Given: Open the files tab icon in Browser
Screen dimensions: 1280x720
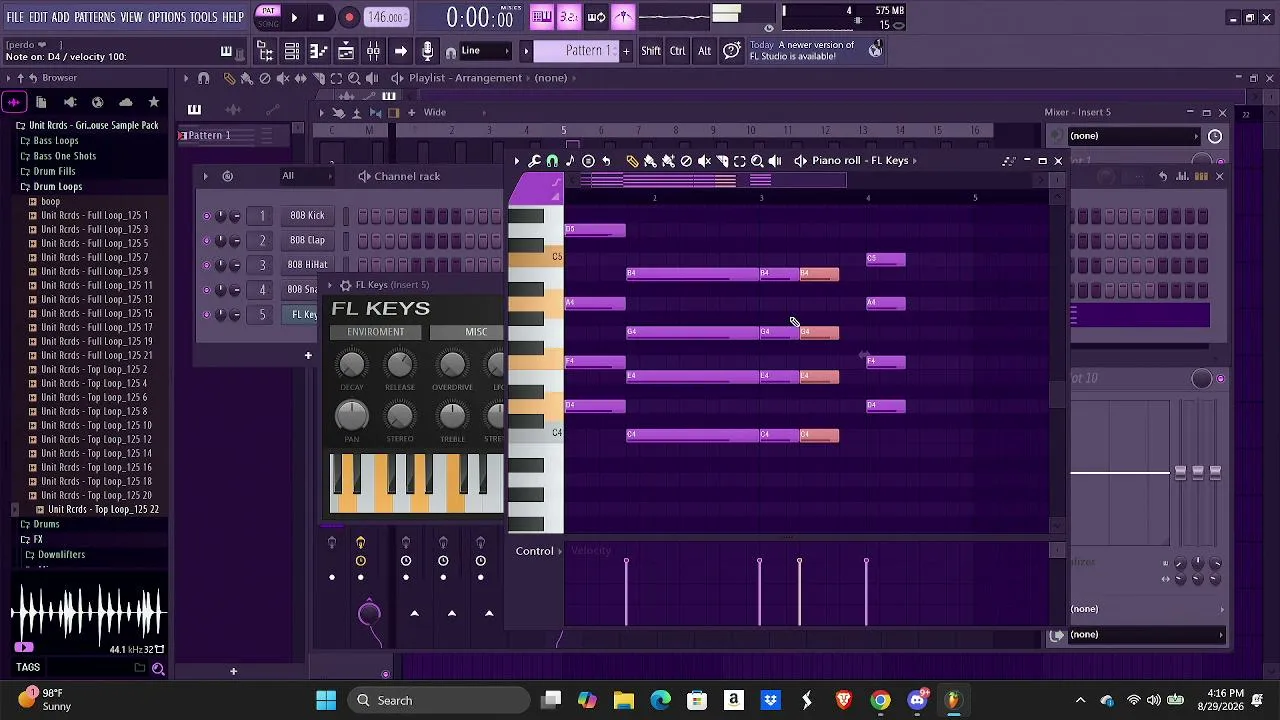Looking at the screenshot, I should [41, 102].
